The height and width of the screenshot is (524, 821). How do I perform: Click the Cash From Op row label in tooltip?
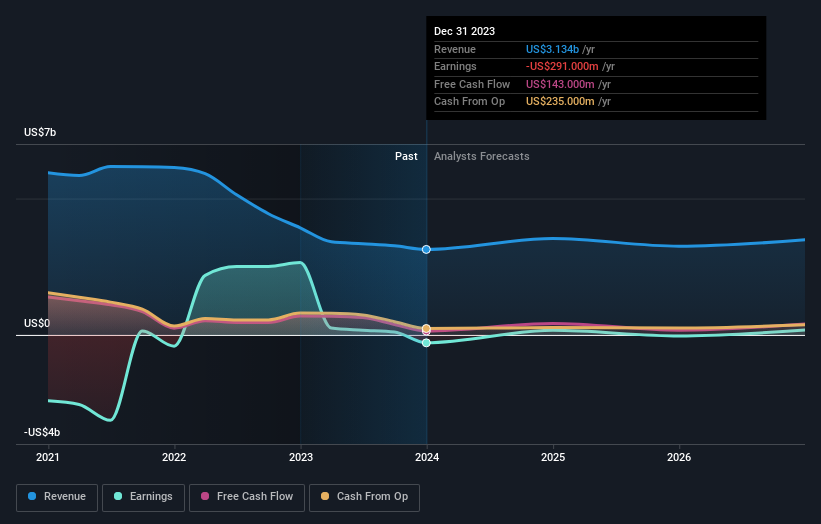(x=470, y=102)
